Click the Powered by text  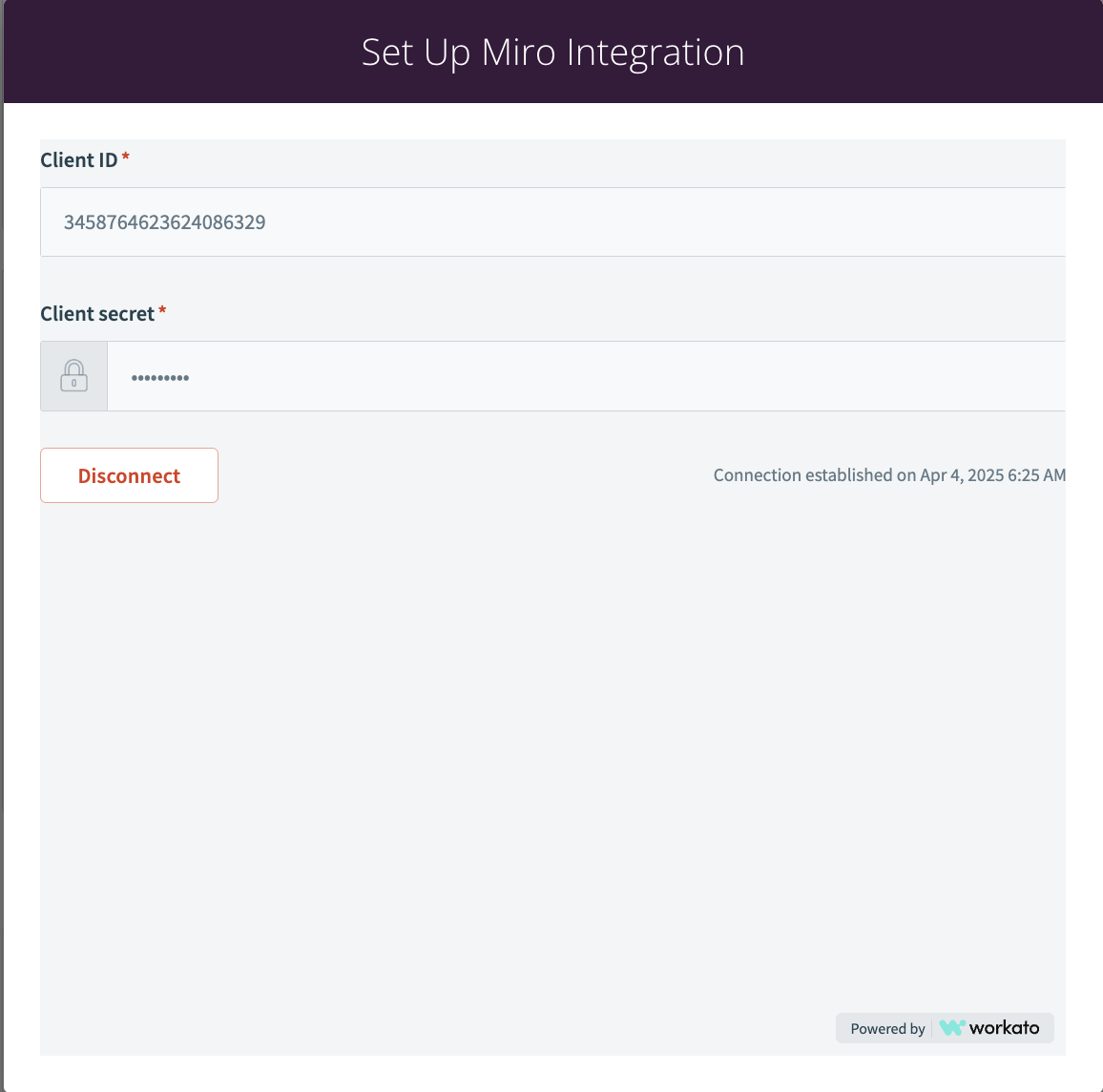[x=887, y=1029]
